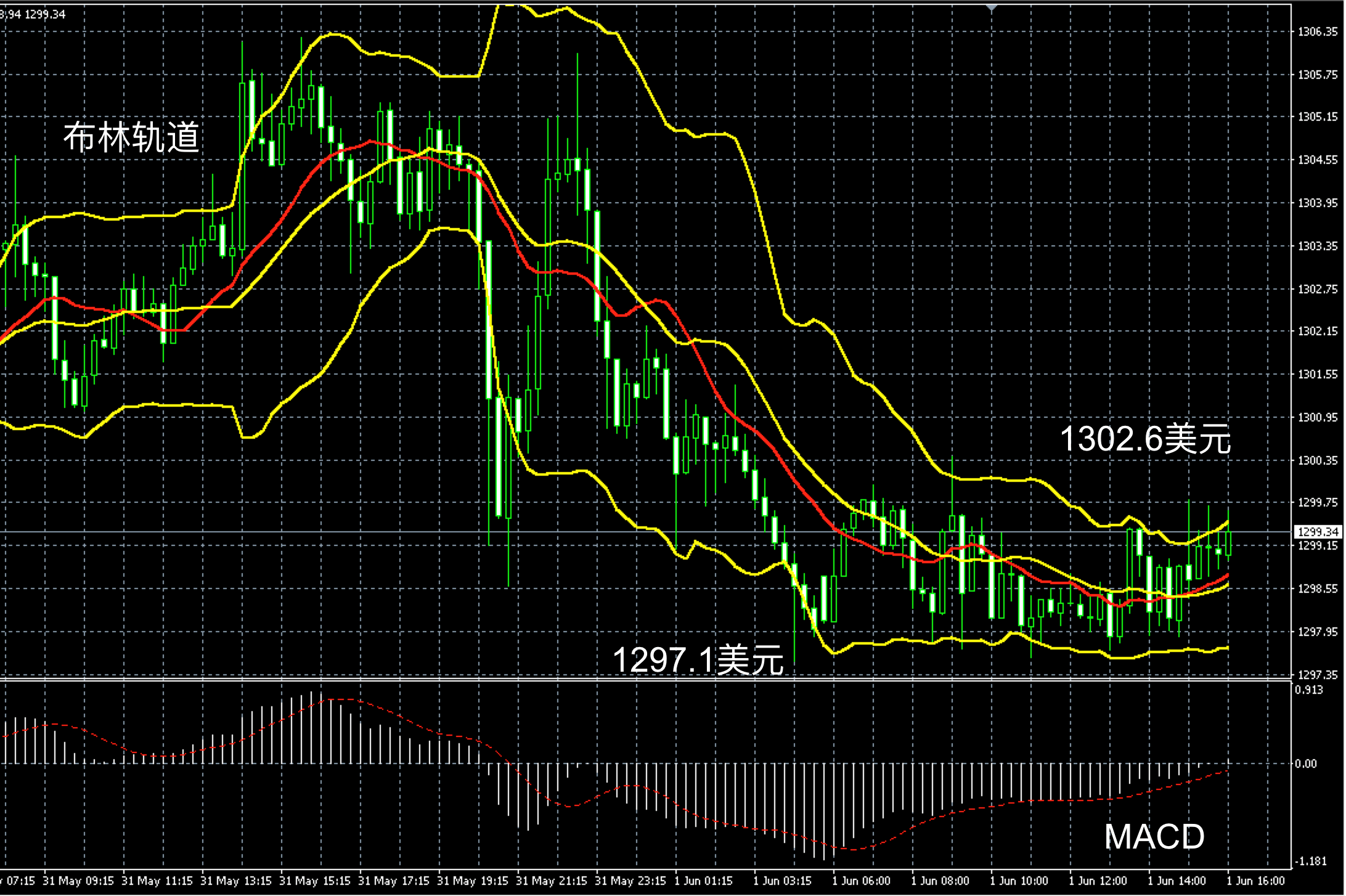Click the chart shift triangle marker
Image resolution: width=1346 pixels, height=896 pixels.
[991, 8]
